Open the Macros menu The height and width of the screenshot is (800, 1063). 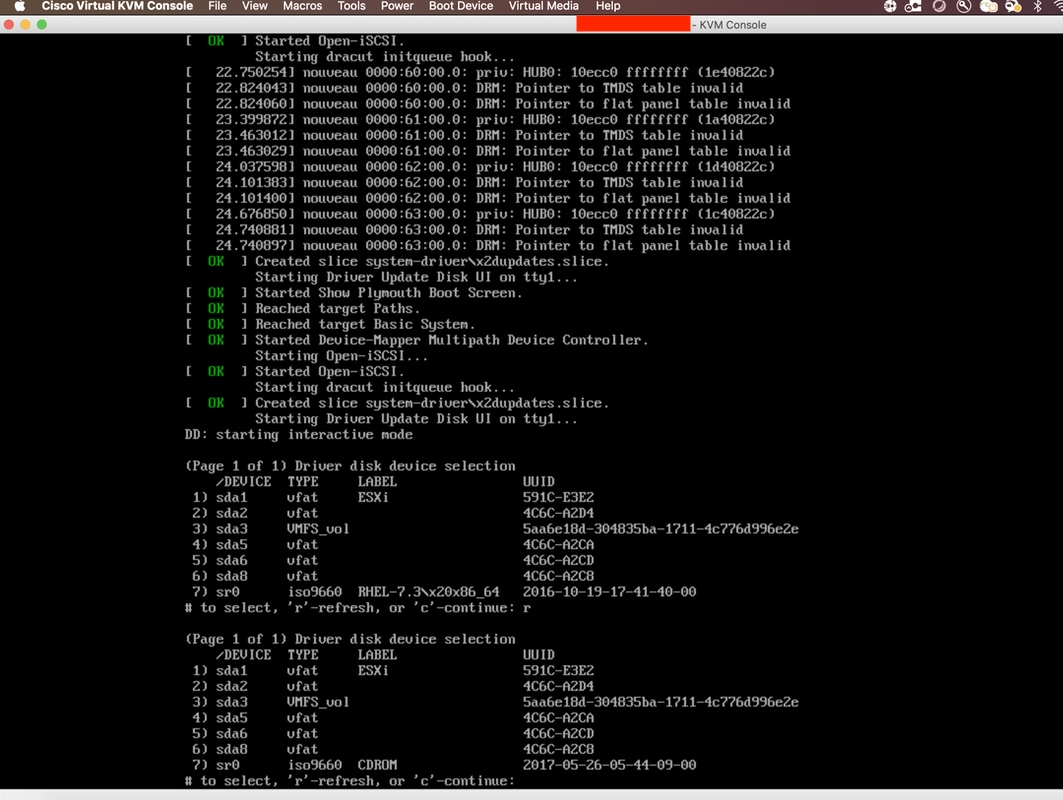[302, 6]
